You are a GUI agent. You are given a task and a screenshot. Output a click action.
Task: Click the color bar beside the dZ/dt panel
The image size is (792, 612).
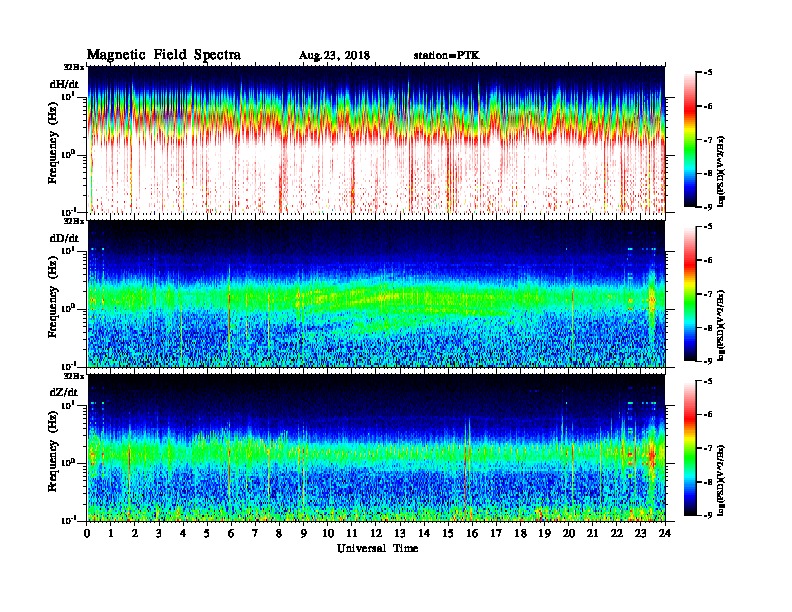[x=690, y=448]
